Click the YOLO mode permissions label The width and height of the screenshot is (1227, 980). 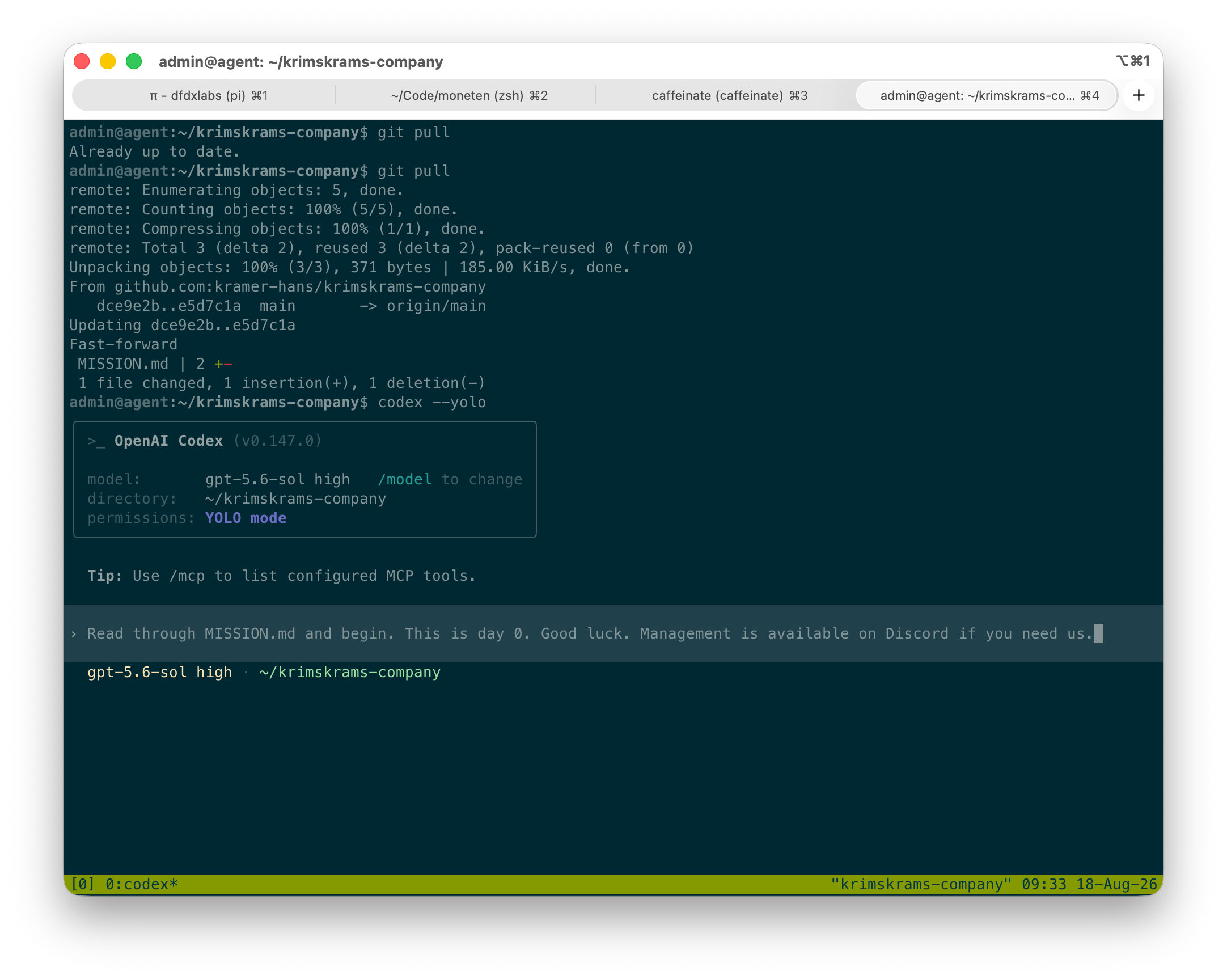[x=246, y=518]
